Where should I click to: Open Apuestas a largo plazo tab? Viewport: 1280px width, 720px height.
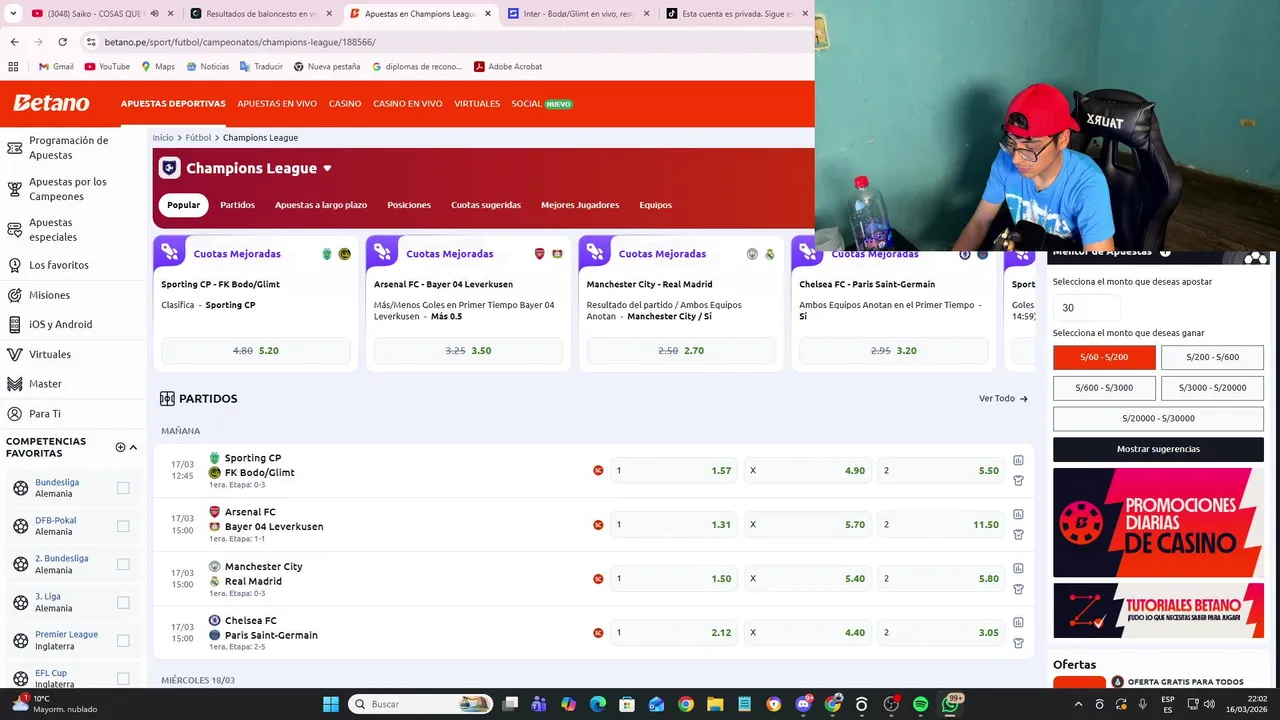[321, 205]
